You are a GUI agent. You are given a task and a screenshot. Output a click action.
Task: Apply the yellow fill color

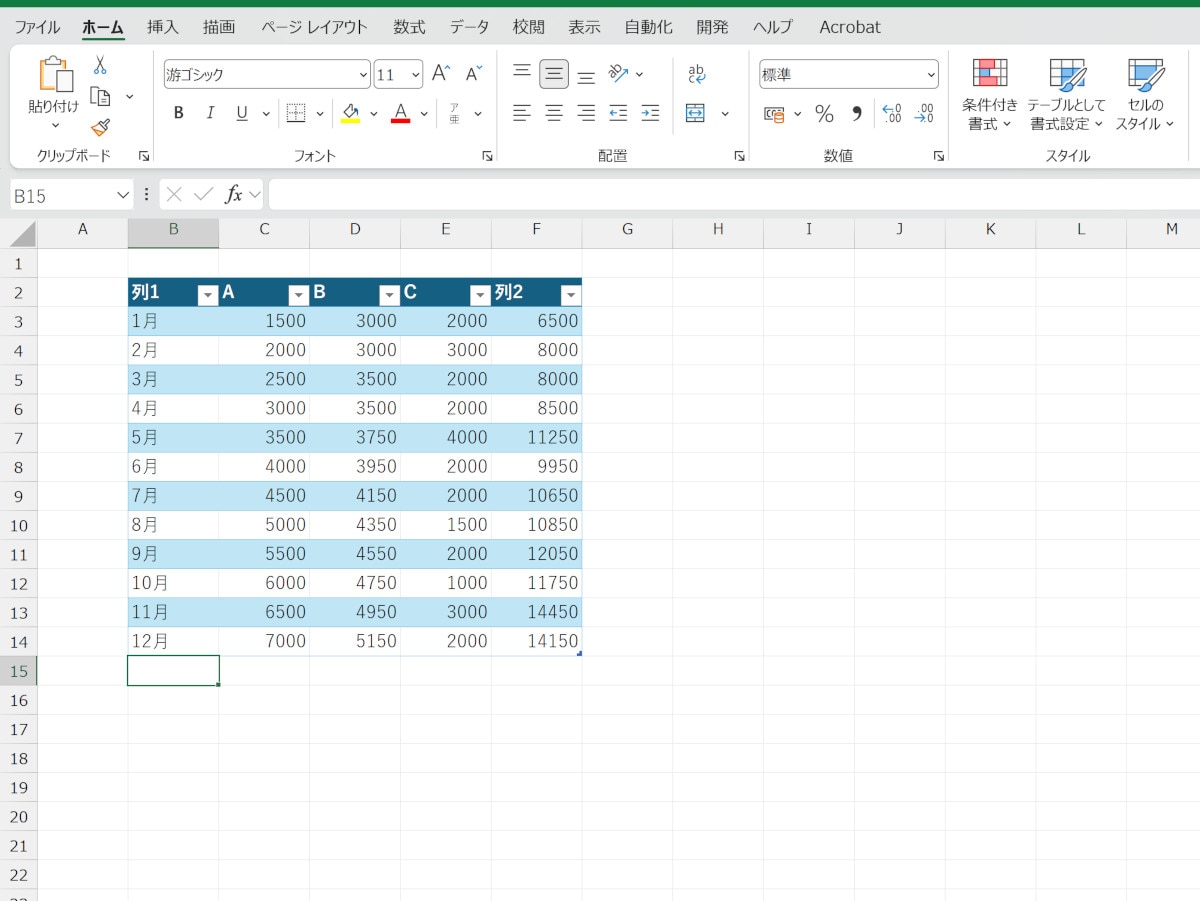pyautogui.click(x=350, y=114)
